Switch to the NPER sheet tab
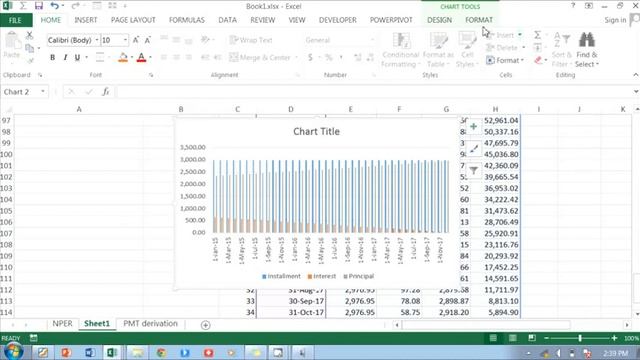This screenshot has height=360, width=640. pos(62,324)
